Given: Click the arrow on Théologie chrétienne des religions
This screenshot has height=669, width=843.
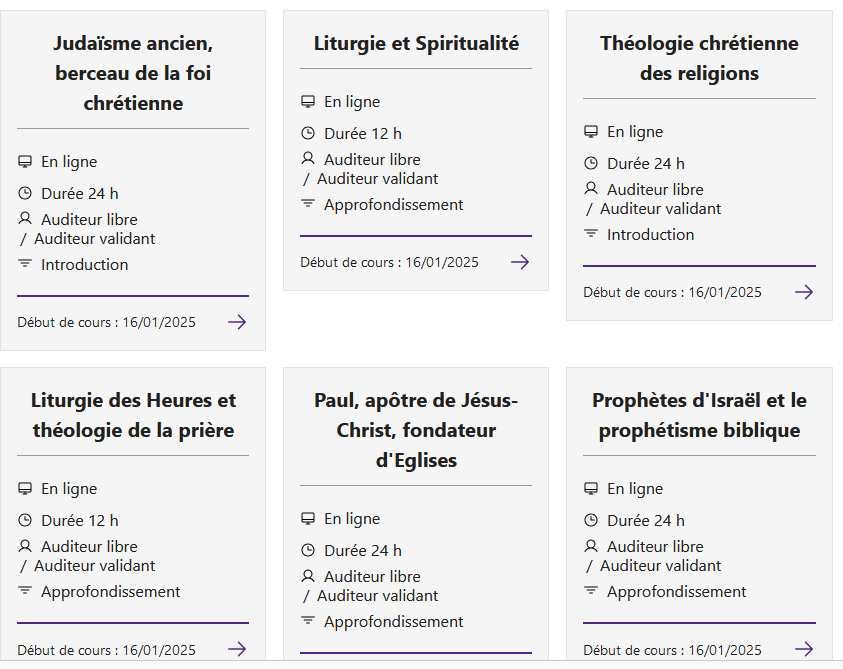Looking at the screenshot, I should pos(803,292).
